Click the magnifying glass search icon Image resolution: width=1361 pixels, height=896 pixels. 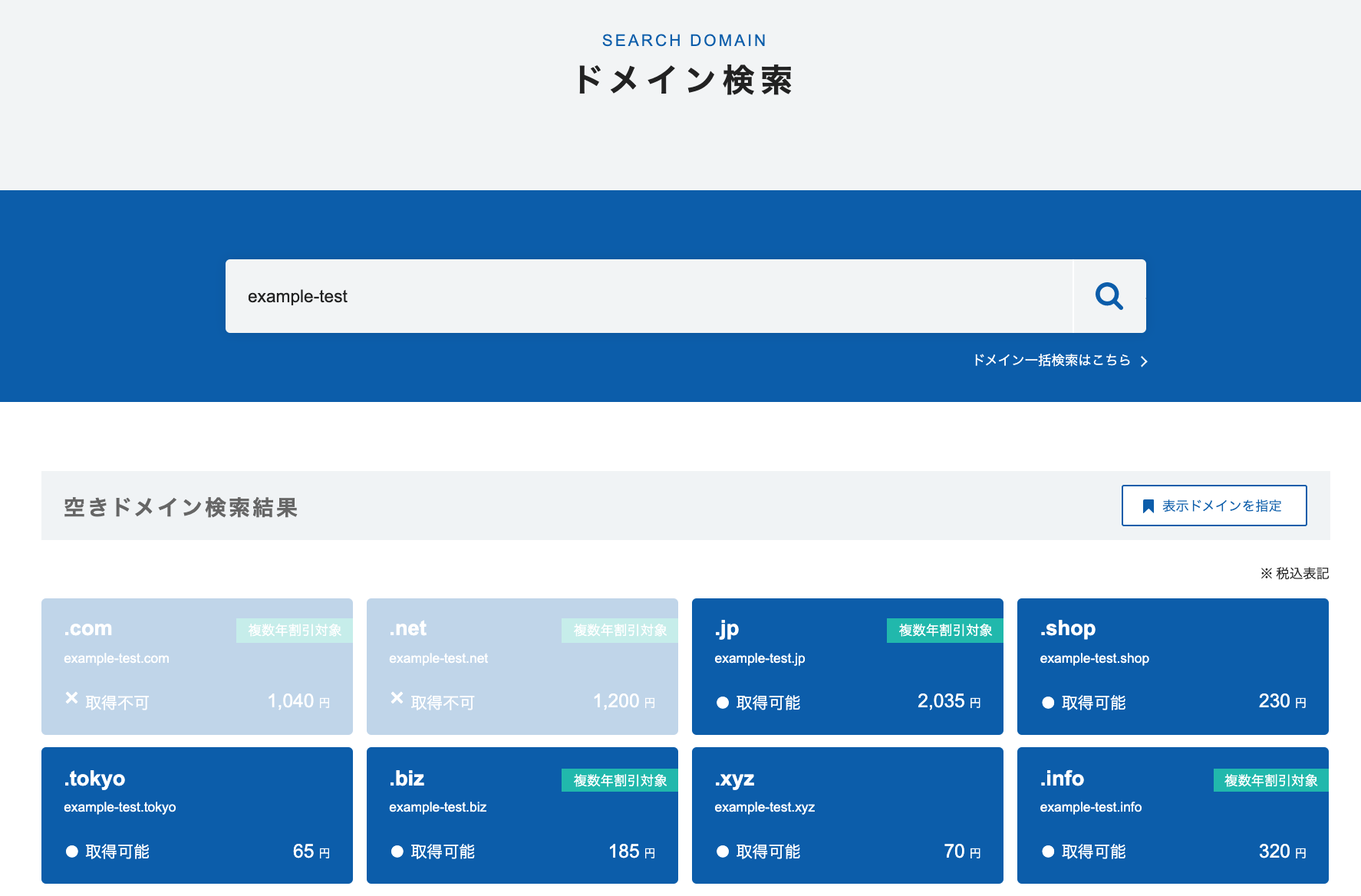[x=1109, y=296]
